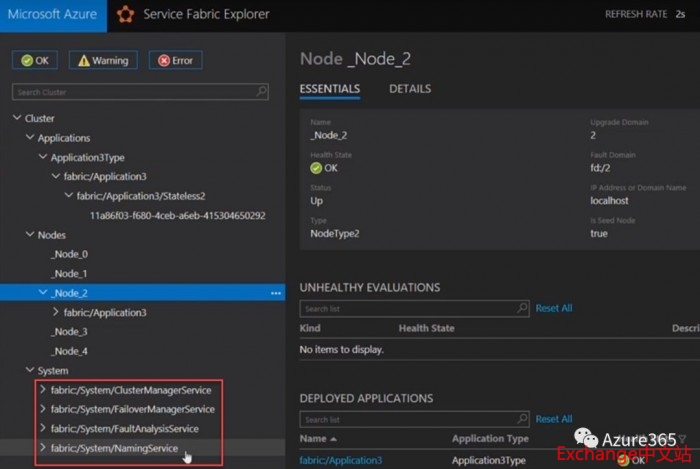This screenshot has height=469, width=700.
Task: Click the Service Fabric Explorer logo icon
Action: (125, 14)
